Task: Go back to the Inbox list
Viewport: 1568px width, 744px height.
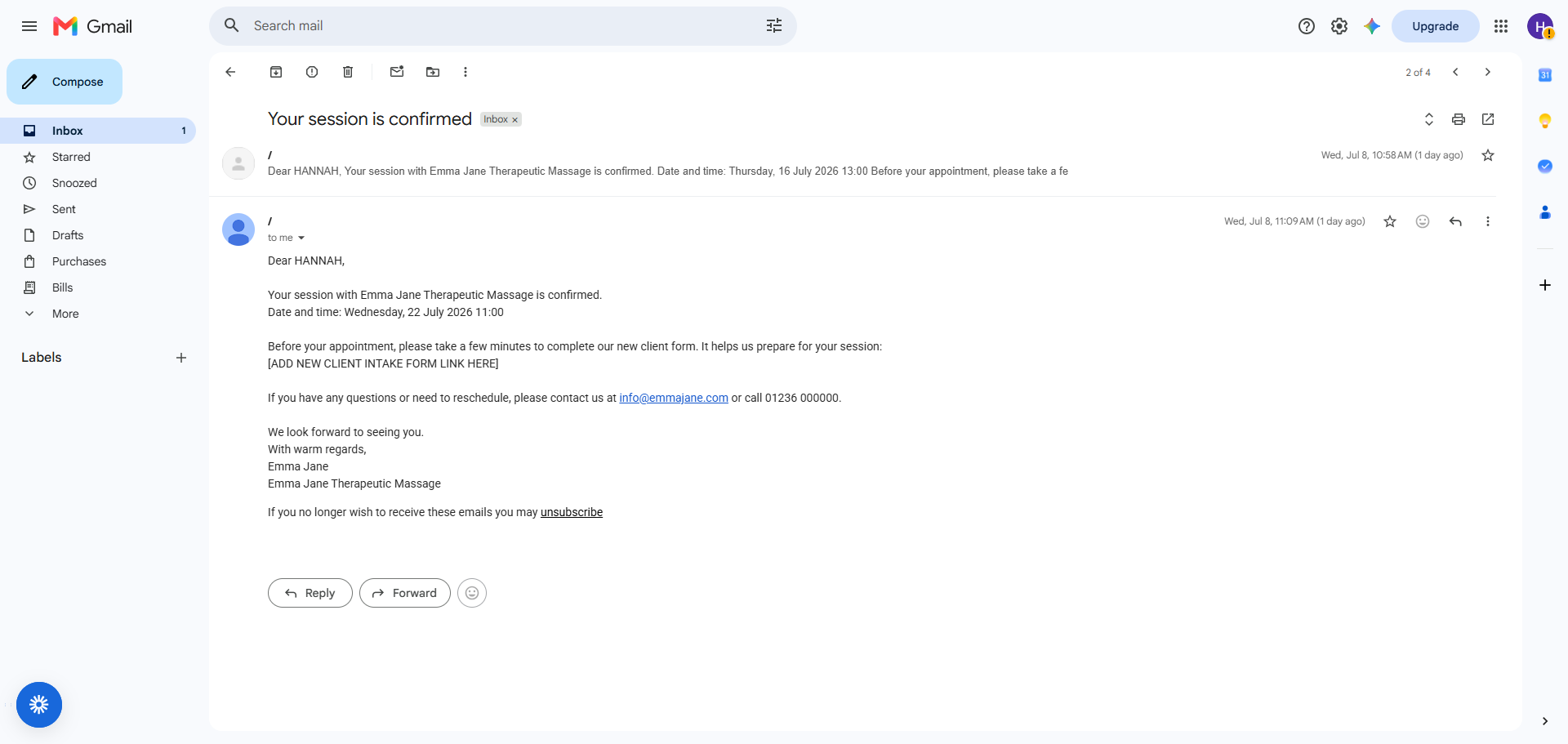Action: coord(230,72)
